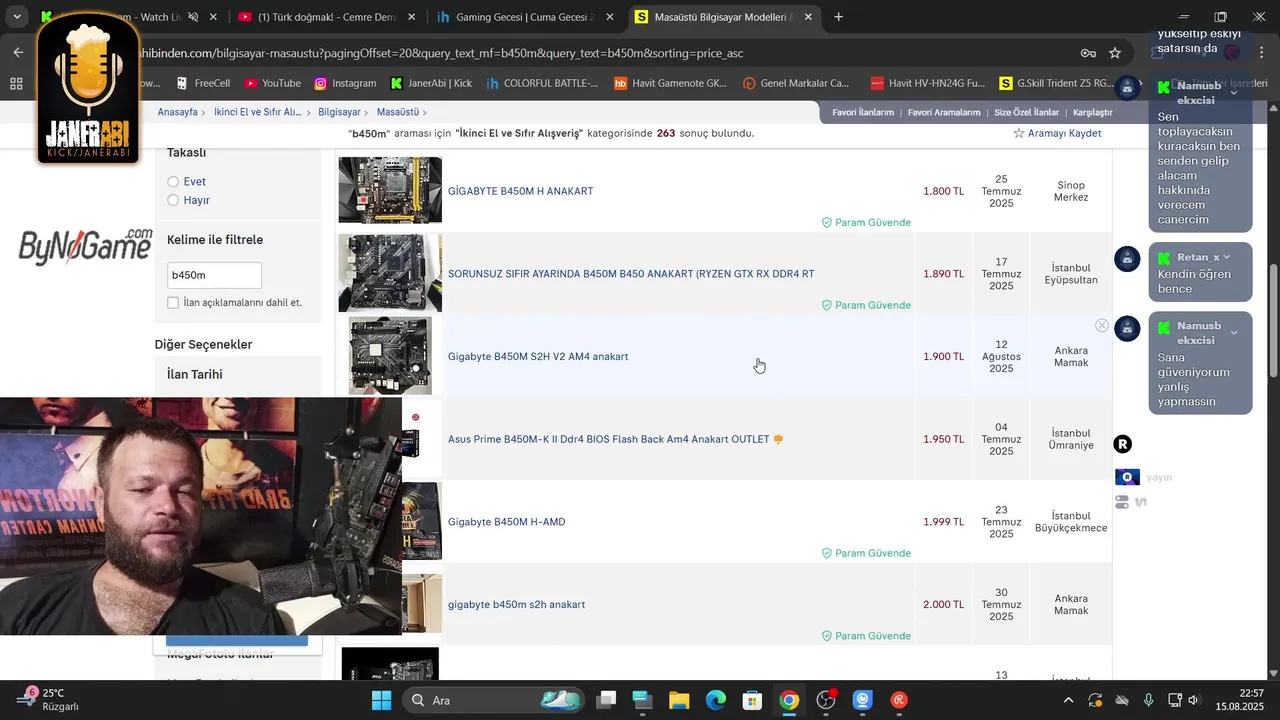This screenshot has width=1280, height=720.
Task: Open the Instagram bookmark
Action: (x=345, y=83)
